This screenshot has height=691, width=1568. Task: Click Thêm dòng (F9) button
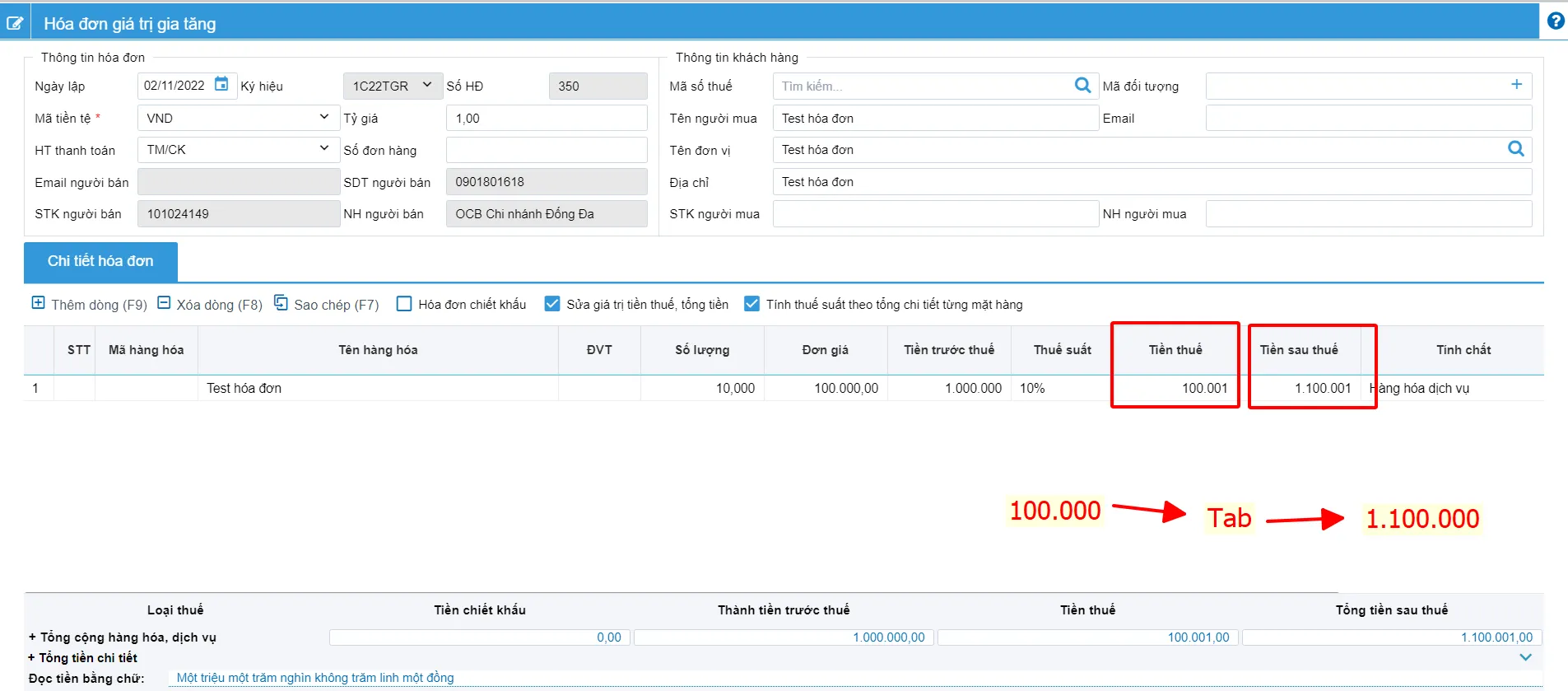[x=90, y=304]
